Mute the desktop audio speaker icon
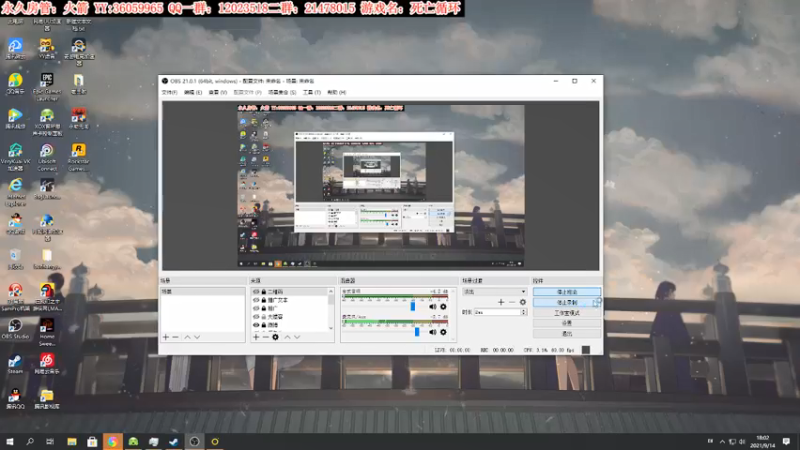Screen dimensions: 800x450 433,307
